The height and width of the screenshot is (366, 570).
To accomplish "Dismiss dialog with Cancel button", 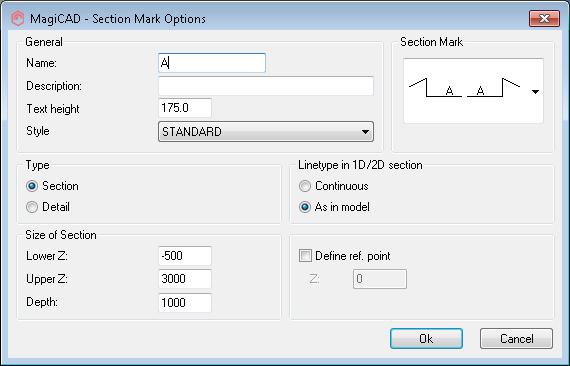I will click(516, 339).
